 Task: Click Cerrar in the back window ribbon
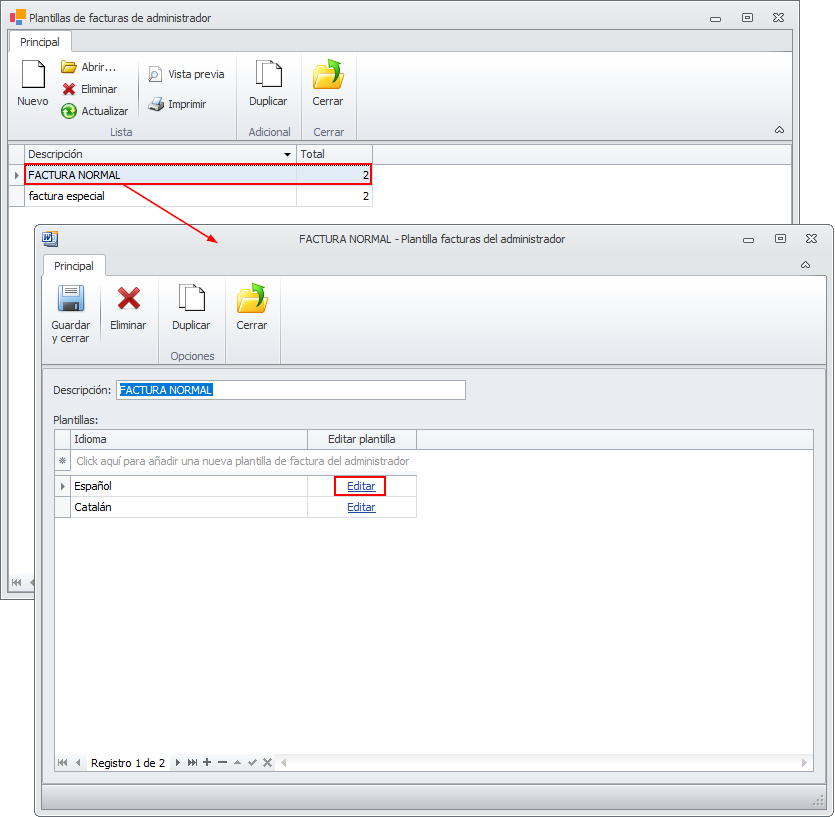(x=328, y=83)
